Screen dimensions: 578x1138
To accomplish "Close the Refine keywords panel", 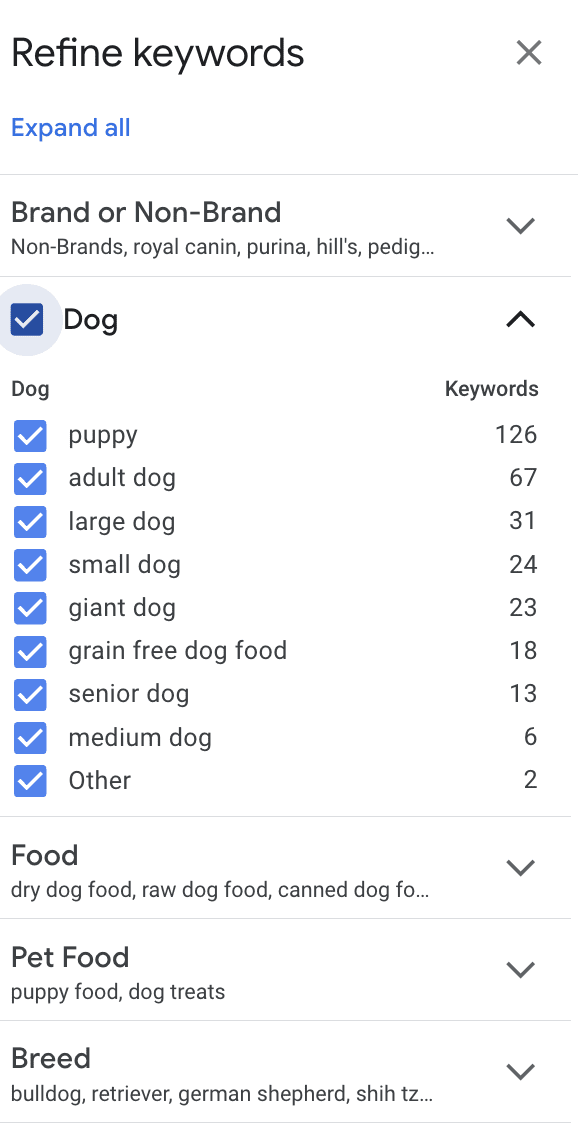I will click(529, 52).
